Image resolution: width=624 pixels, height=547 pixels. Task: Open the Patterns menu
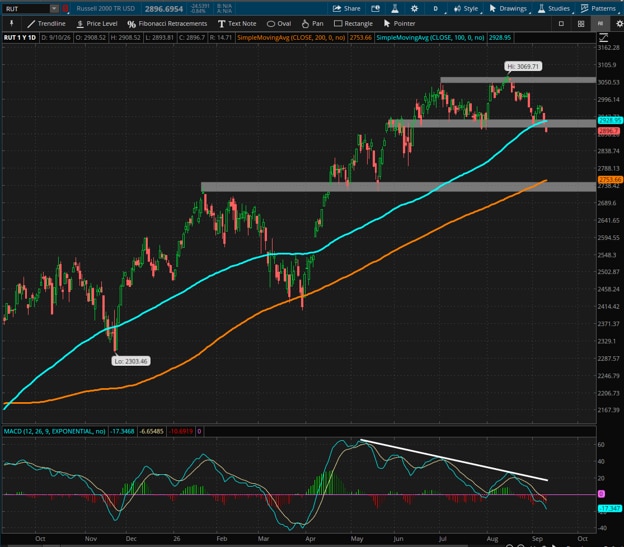pyautogui.click(x=598, y=8)
